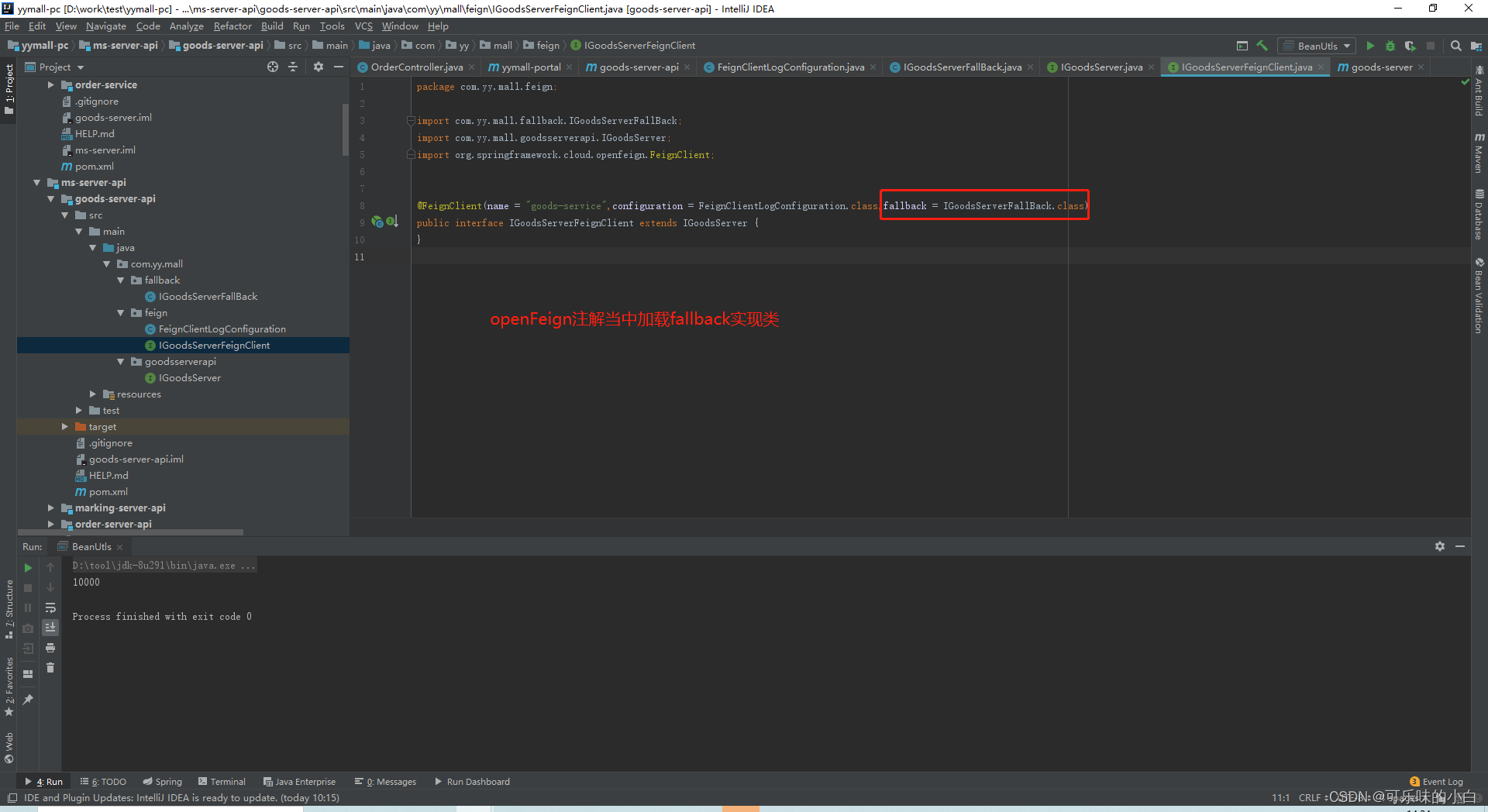1488x812 pixels.
Task: Print the Run console output
Action: coord(50,648)
